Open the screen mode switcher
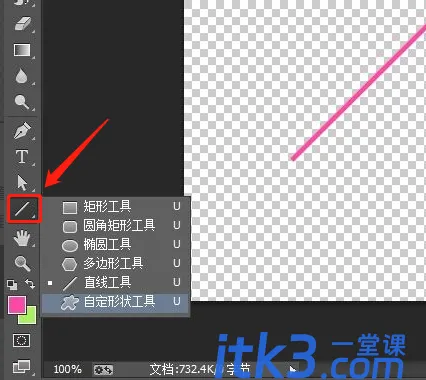Screen dimensions: 426x380 pos(22,366)
